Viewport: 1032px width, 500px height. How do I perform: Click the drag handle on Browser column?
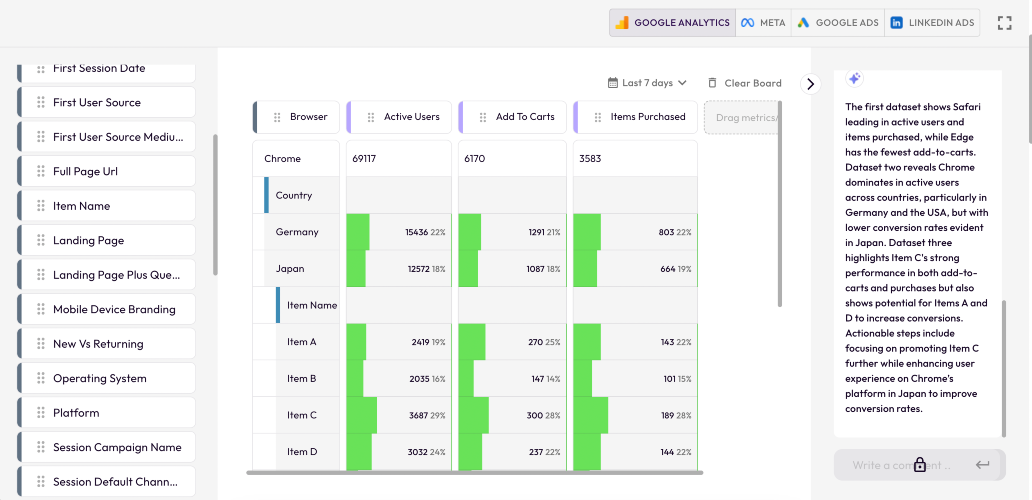[277, 117]
